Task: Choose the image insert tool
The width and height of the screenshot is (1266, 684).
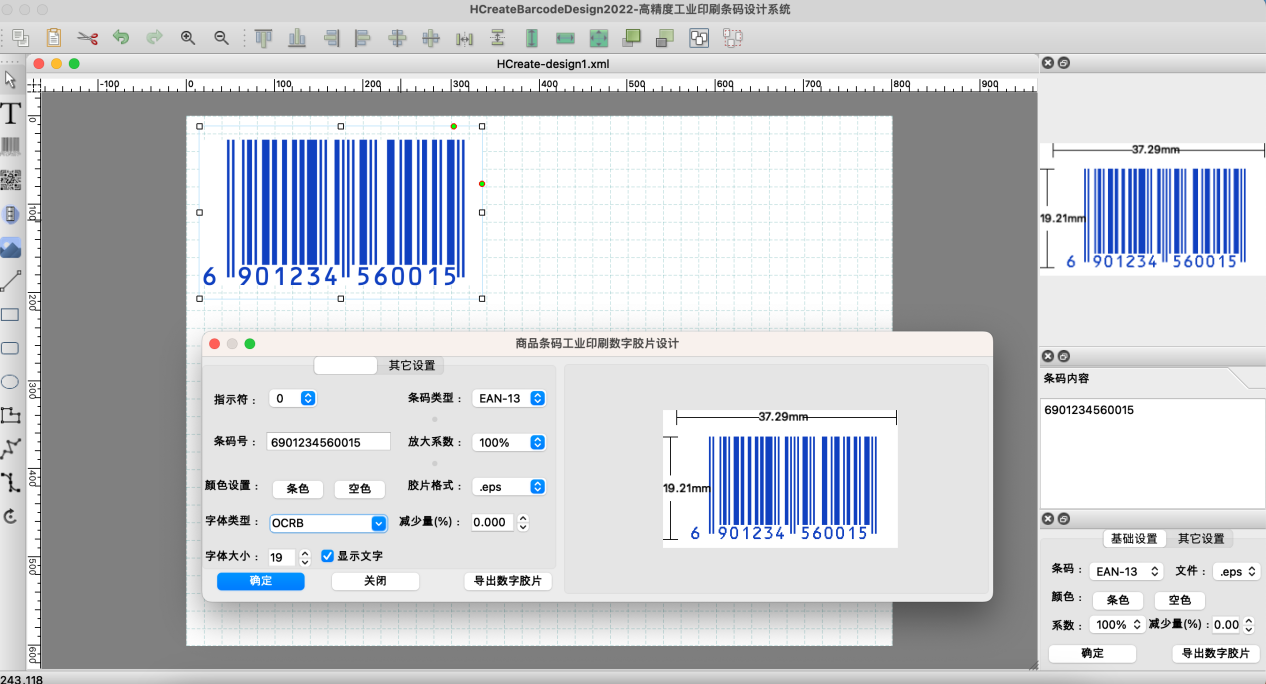Action: coord(11,248)
